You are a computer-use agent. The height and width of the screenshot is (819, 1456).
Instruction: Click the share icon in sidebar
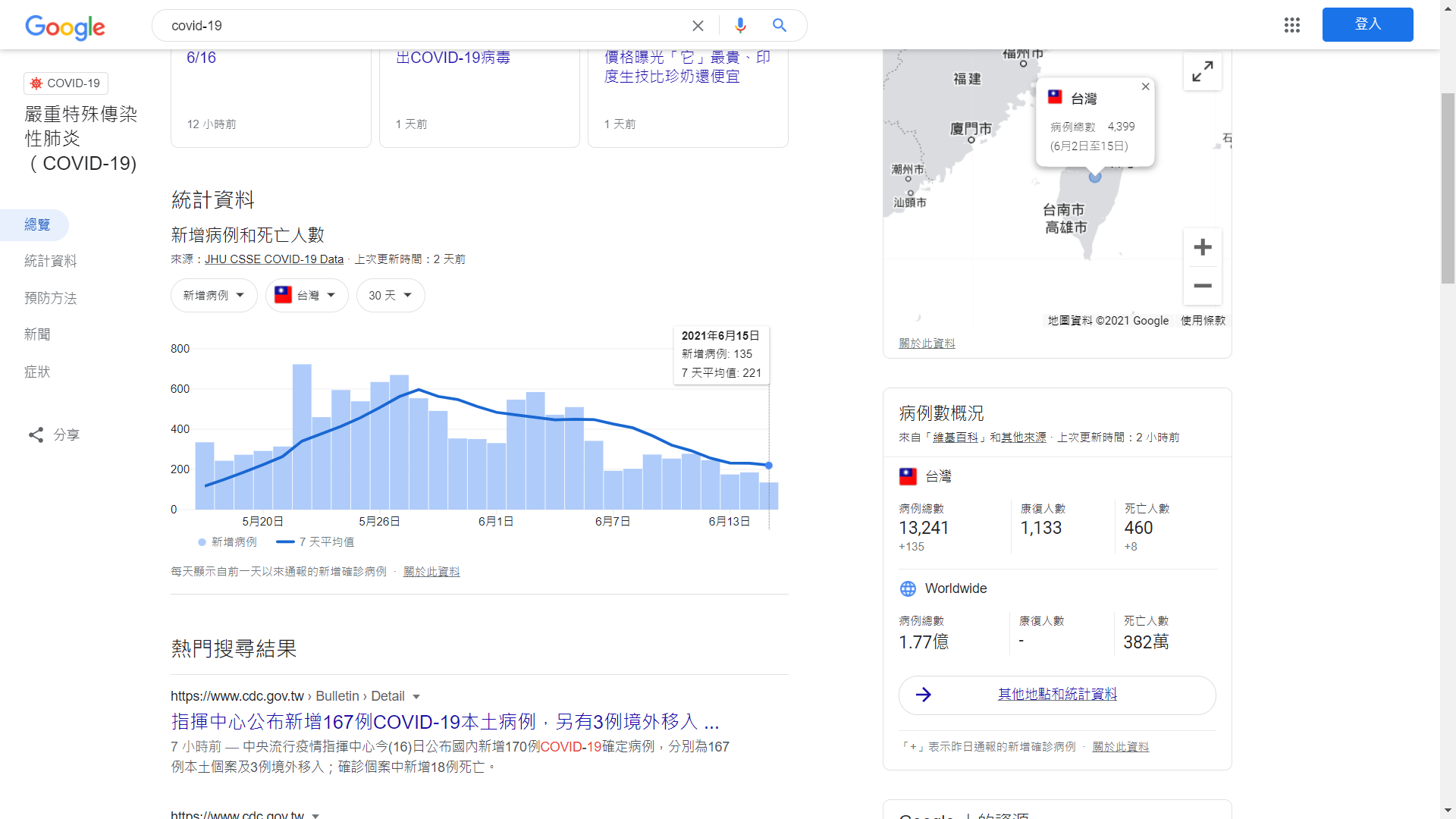(36, 435)
